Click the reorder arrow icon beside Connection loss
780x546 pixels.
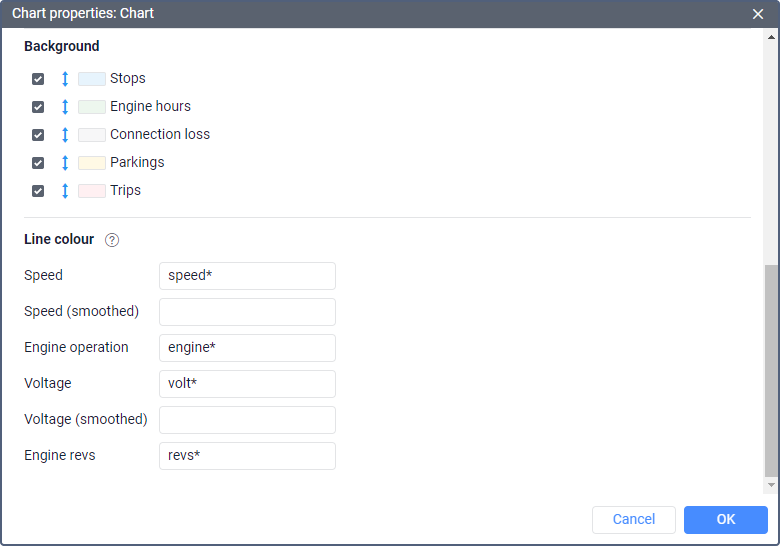pos(65,135)
